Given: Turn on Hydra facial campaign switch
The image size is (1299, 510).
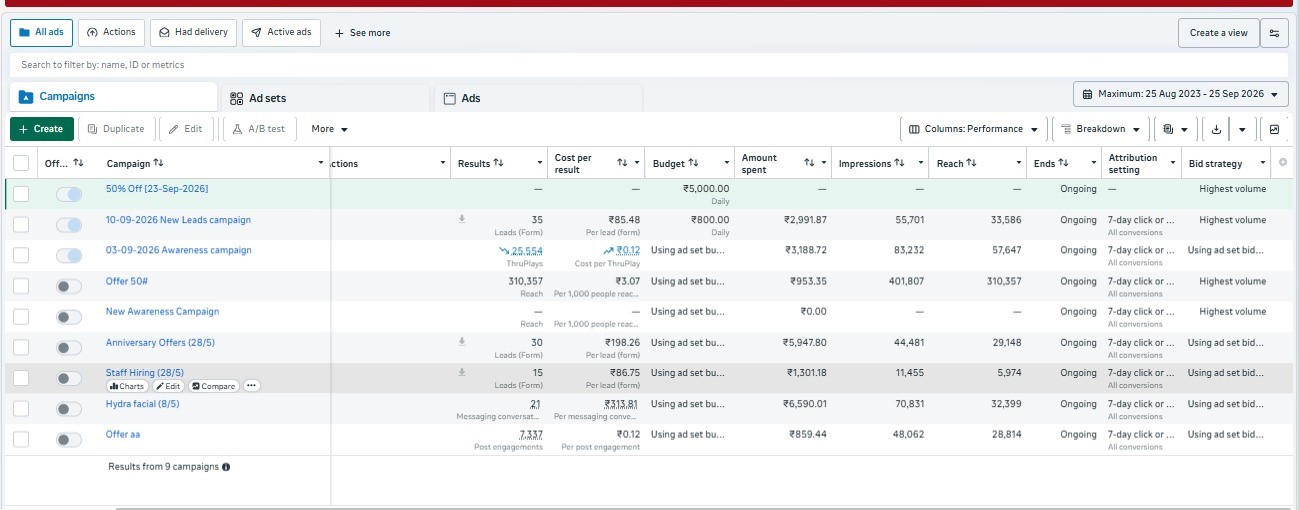Looking at the screenshot, I should [69, 409].
